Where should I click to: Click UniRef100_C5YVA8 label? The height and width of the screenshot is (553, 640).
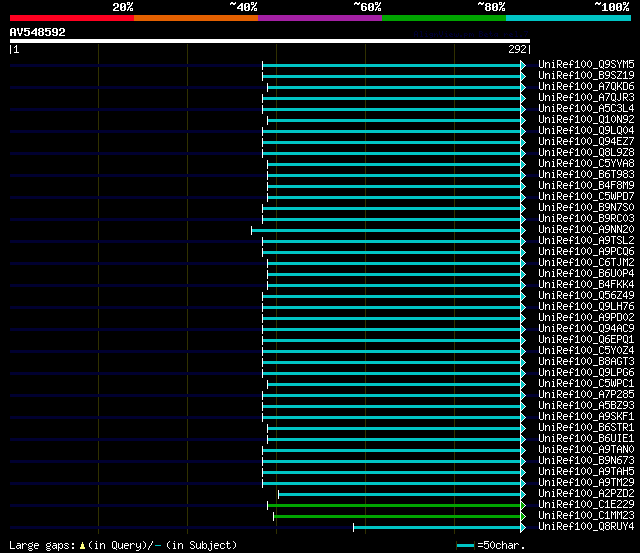click(x=586, y=164)
